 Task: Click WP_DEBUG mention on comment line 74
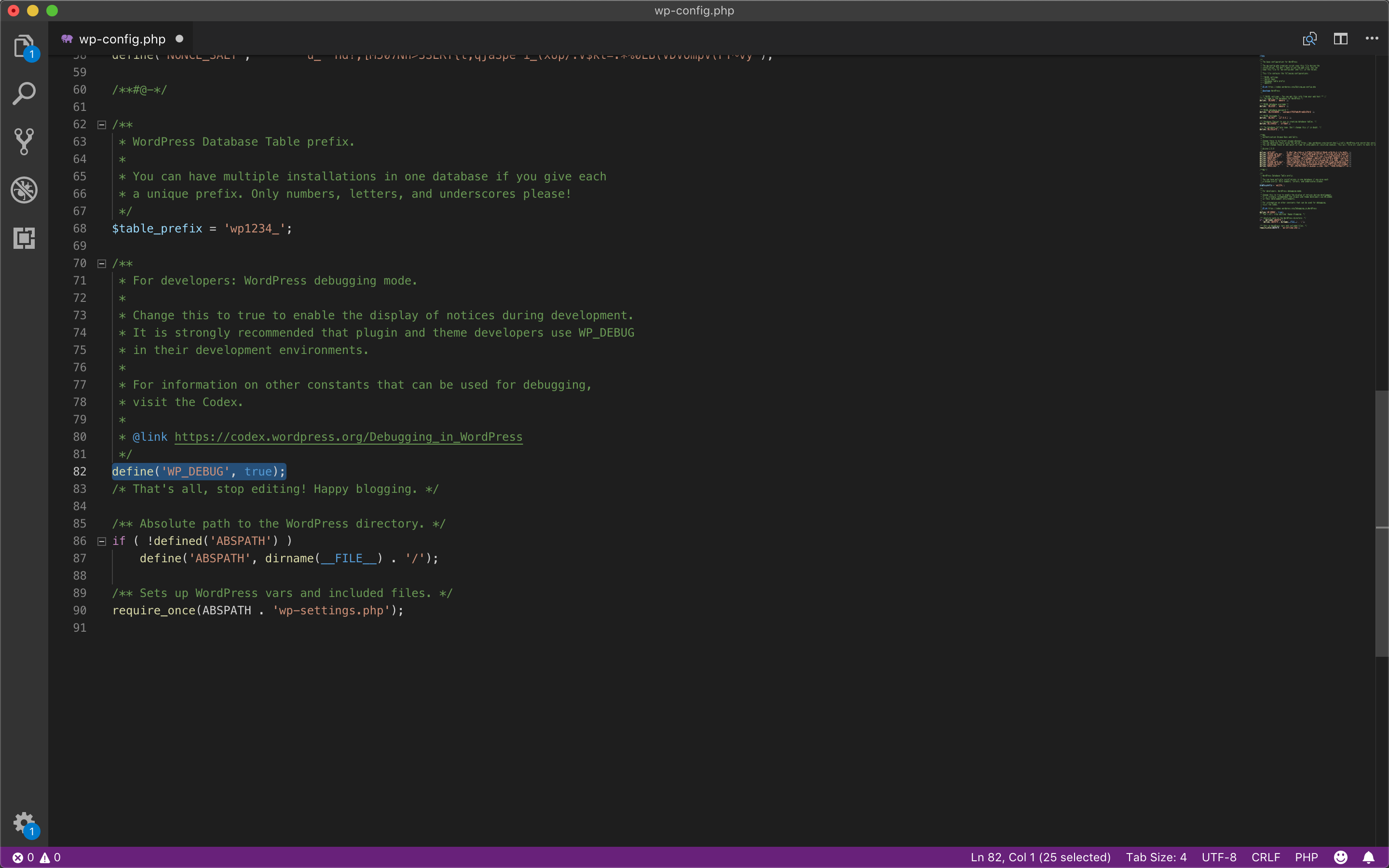606,333
